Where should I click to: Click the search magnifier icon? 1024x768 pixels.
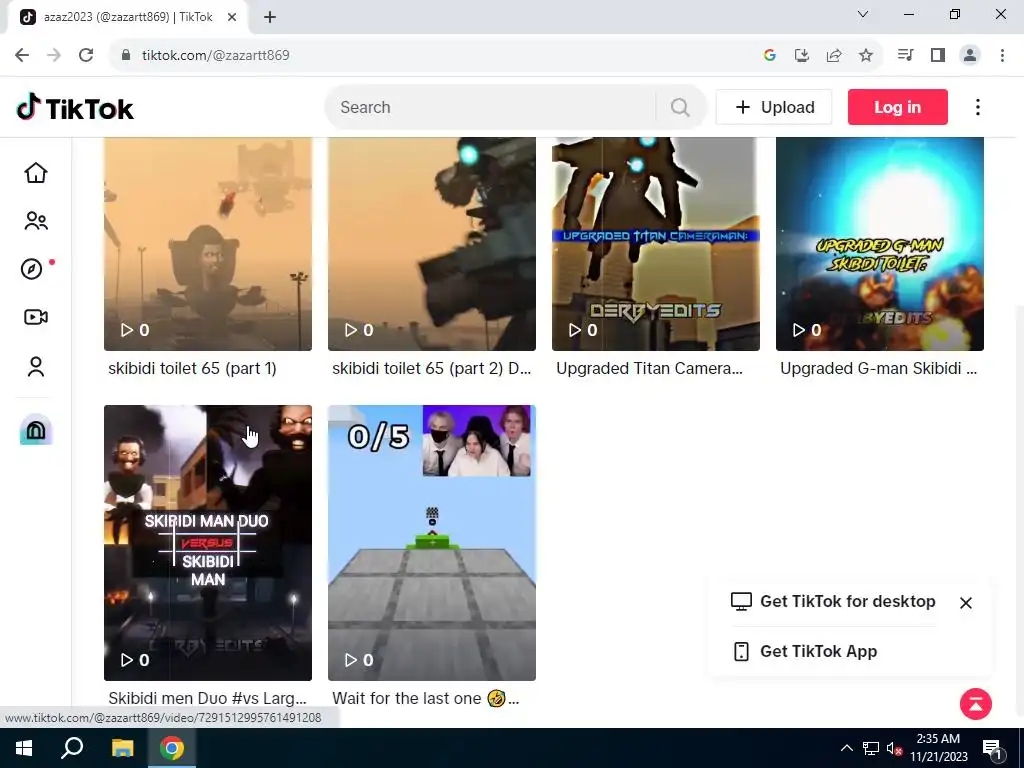point(680,107)
